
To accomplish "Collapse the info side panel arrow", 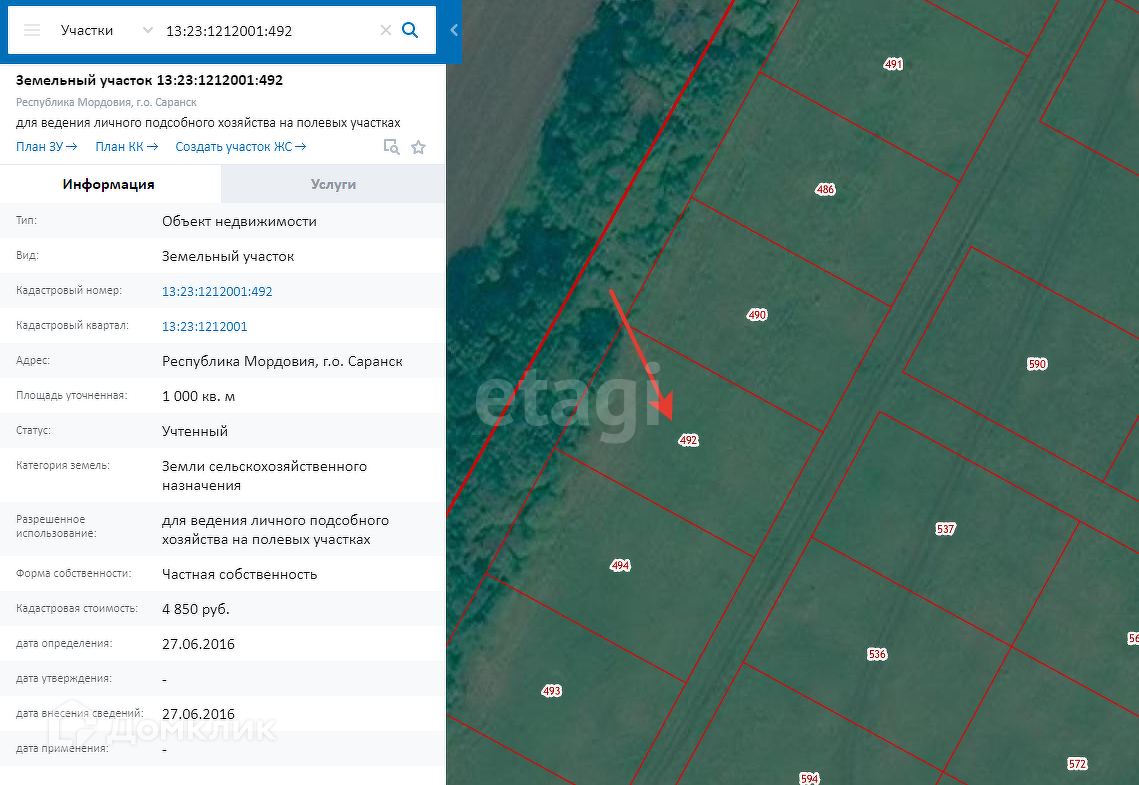I will pyautogui.click(x=454, y=30).
